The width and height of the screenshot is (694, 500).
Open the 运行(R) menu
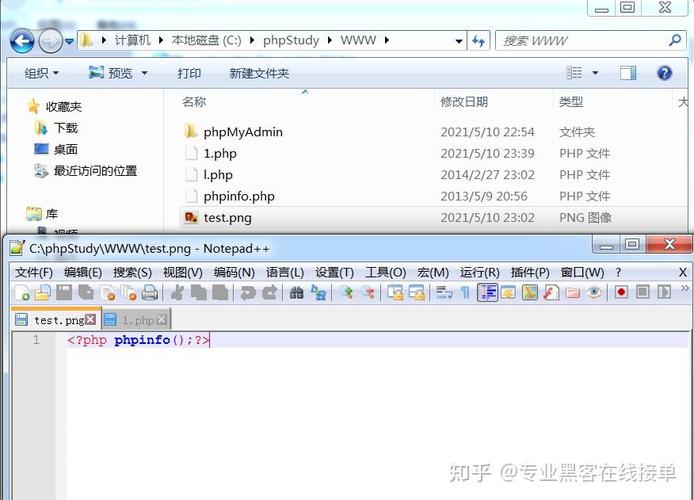(x=480, y=272)
